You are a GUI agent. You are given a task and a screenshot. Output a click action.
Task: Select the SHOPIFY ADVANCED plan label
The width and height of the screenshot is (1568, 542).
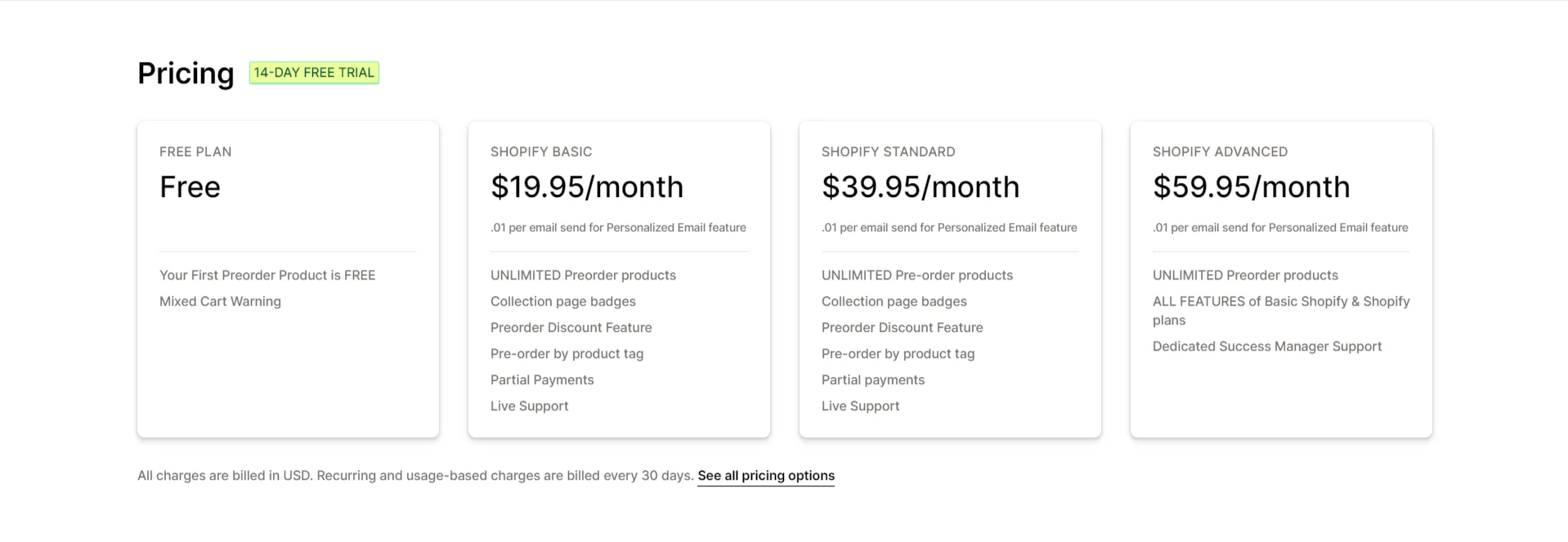coord(1220,152)
